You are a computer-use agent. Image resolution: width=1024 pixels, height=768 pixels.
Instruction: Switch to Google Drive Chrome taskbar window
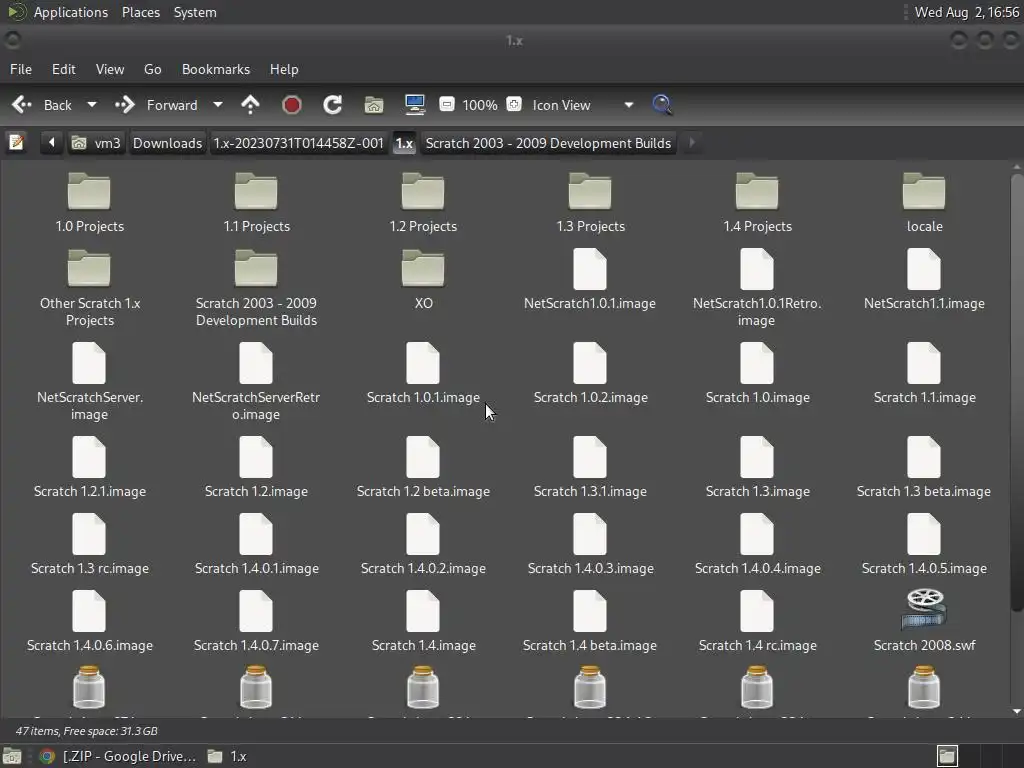[x=118, y=756]
